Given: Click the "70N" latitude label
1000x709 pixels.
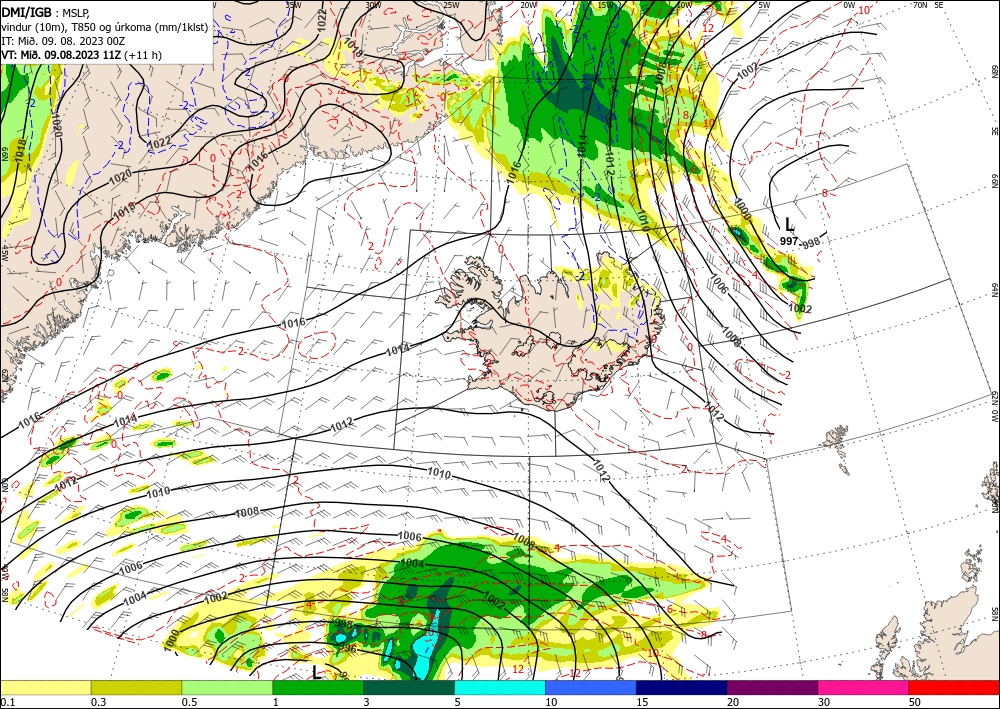Looking at the screenshot, I should (920, 5).
